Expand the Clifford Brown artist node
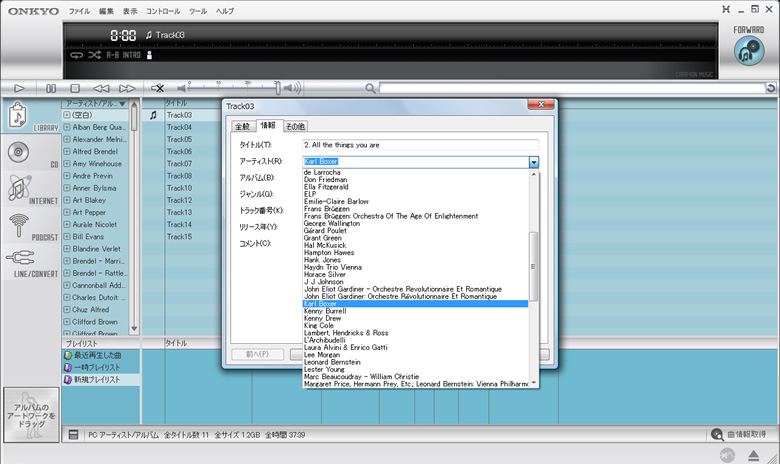780x464 pixels. coord(67,322)
